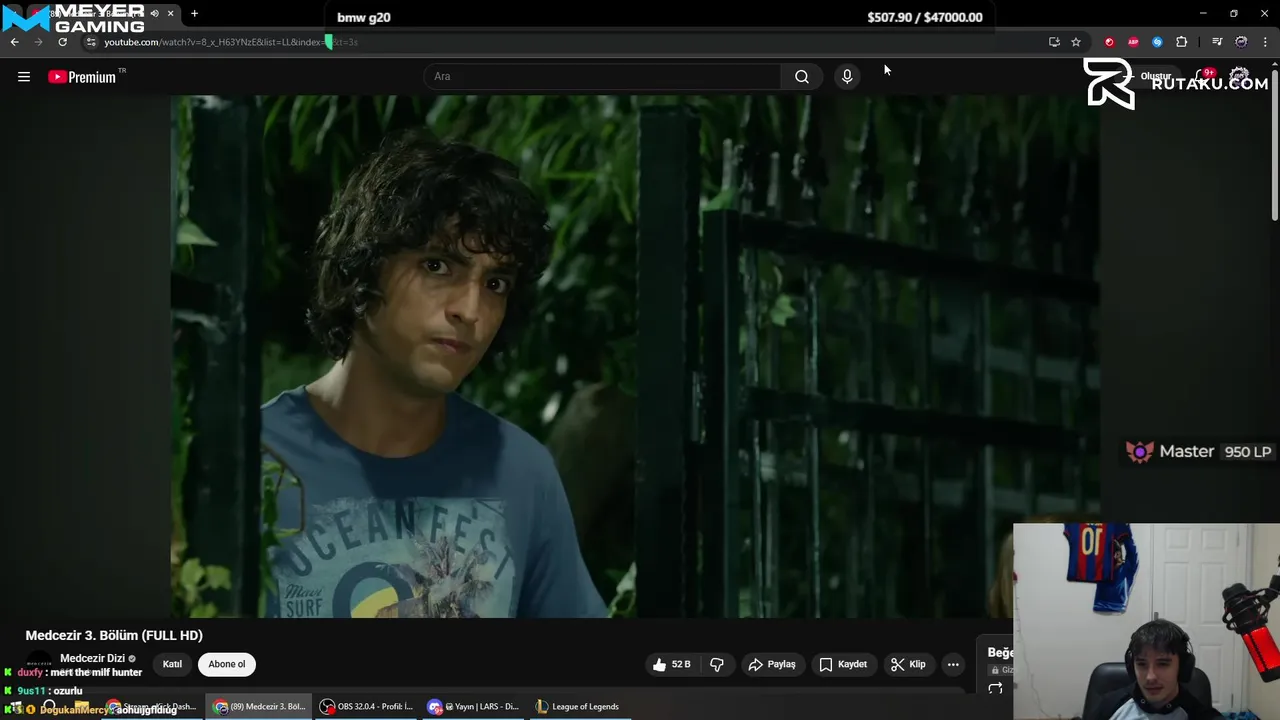This screenshot has height=720, width=1280.
Task: Open the ABP adblock extension icon
Action: point(1133,42)
